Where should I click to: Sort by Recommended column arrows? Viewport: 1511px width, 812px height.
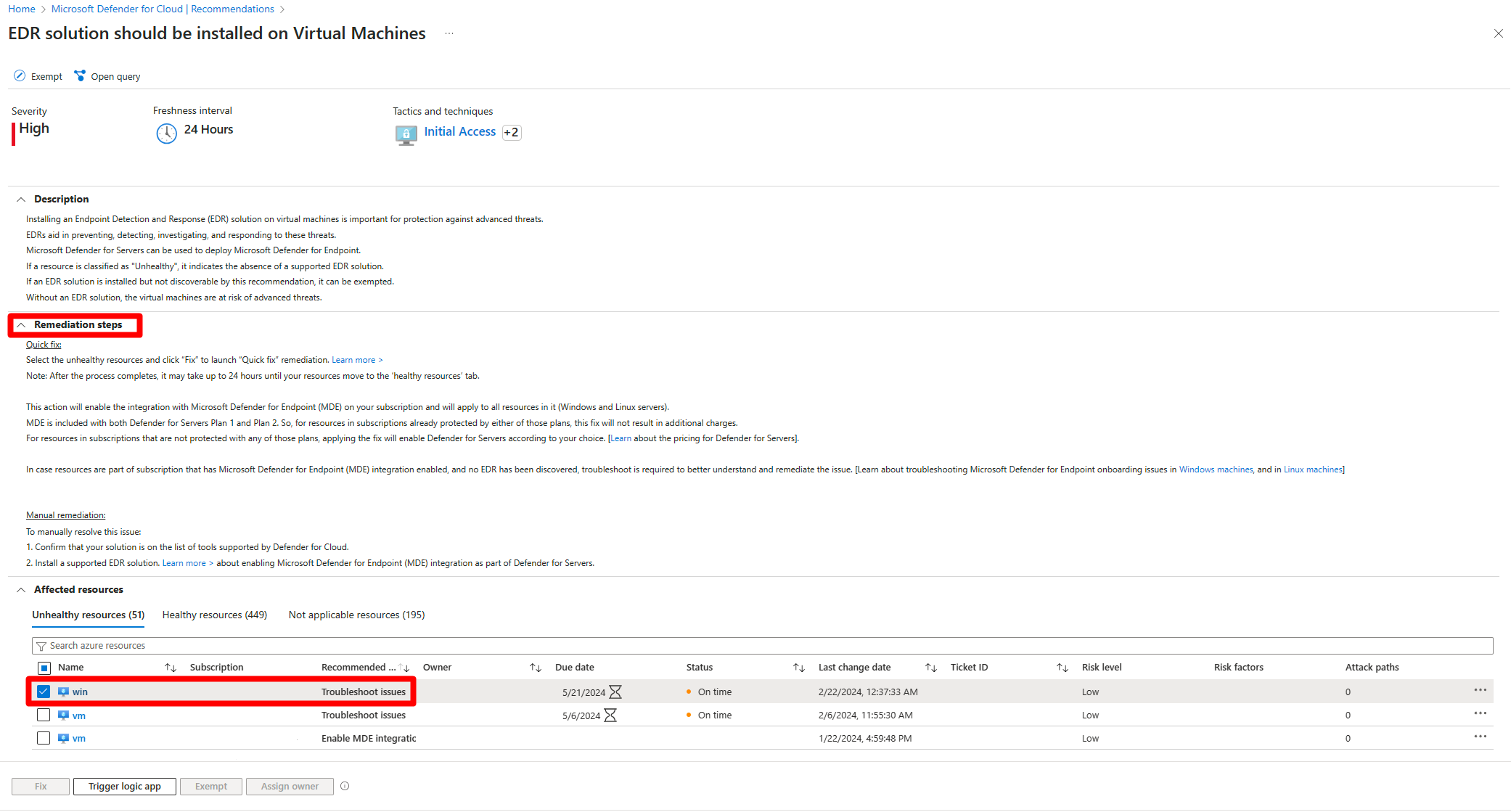click(405, 668)
